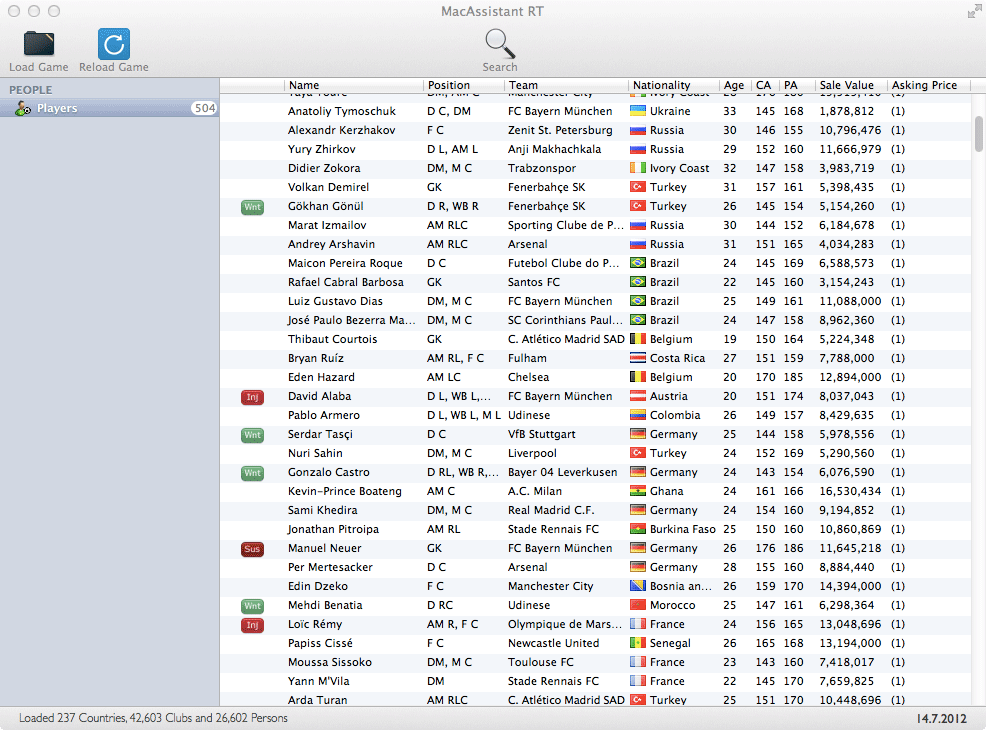The image size is (986, 730).
Task: Click the Anji Makhachkala team cell
Action: click(x=555, y=149)
